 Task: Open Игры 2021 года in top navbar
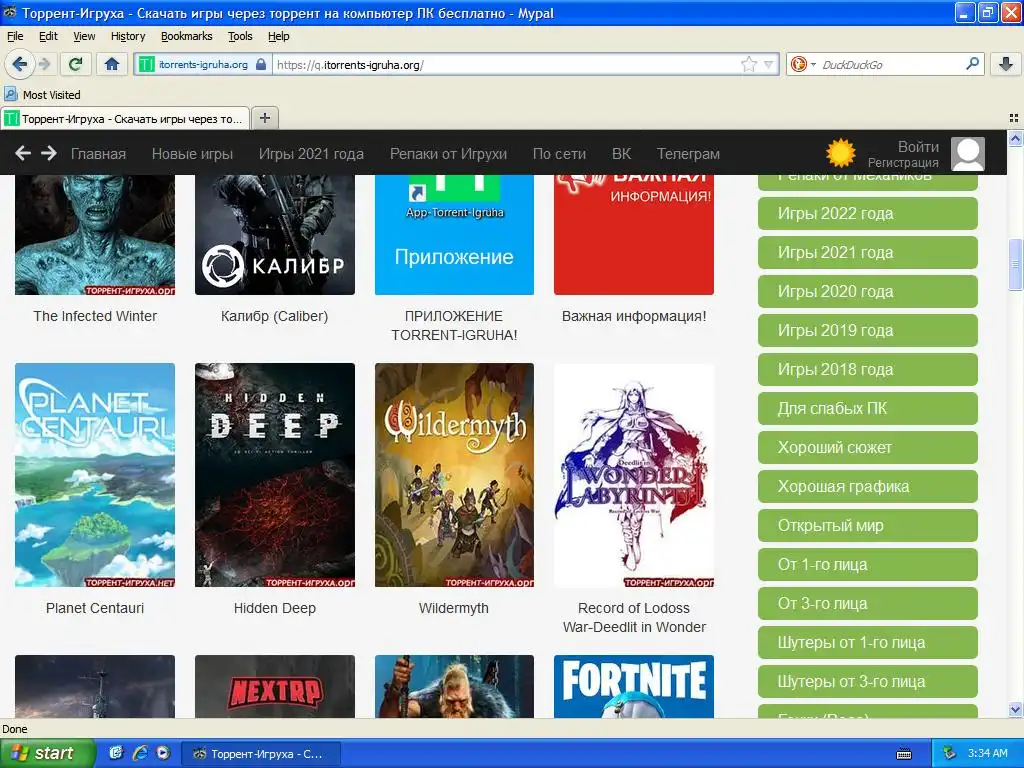(x=311, y=154)
